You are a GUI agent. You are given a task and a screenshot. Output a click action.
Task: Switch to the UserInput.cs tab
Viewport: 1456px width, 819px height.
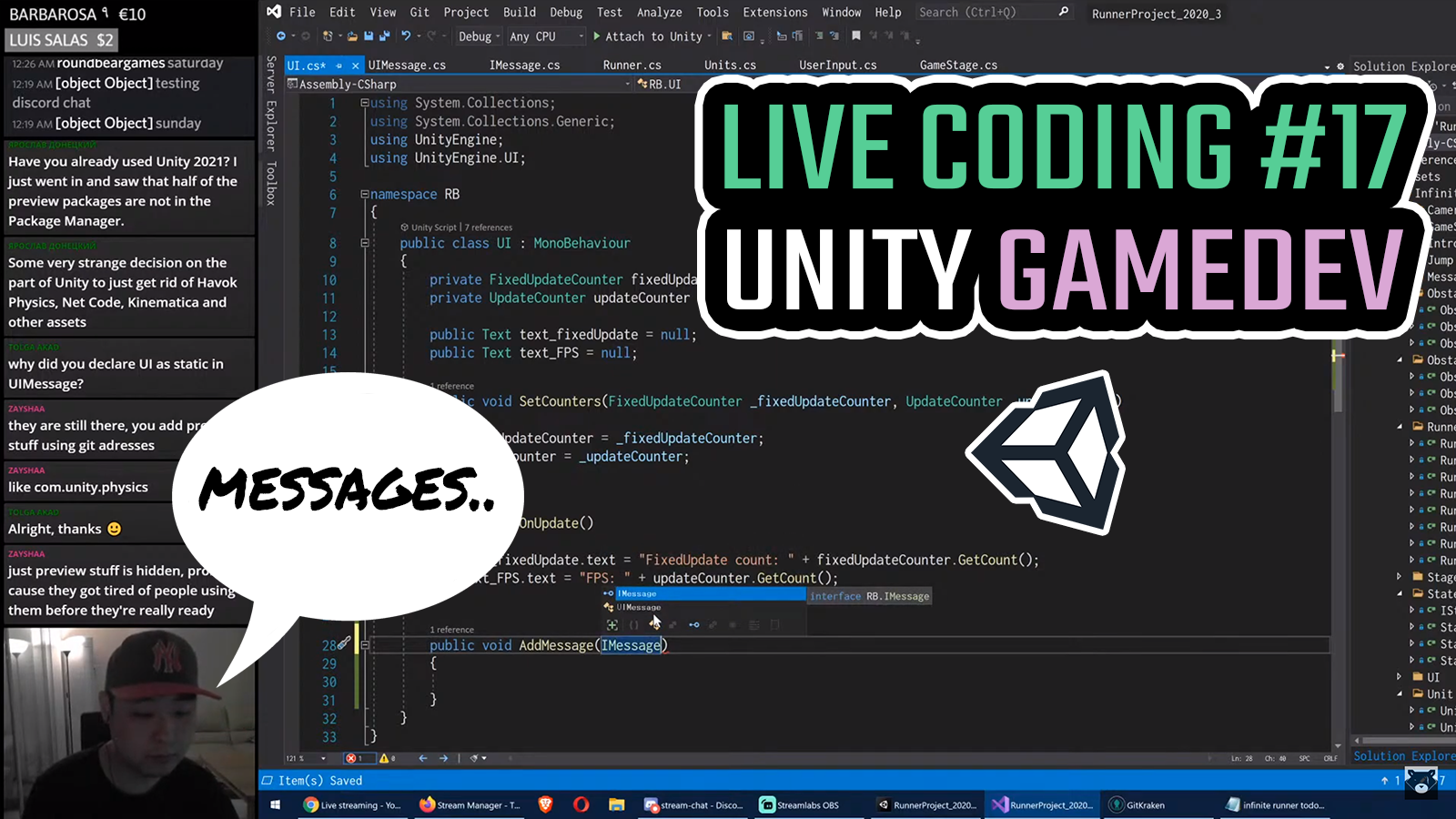(838, 66)
